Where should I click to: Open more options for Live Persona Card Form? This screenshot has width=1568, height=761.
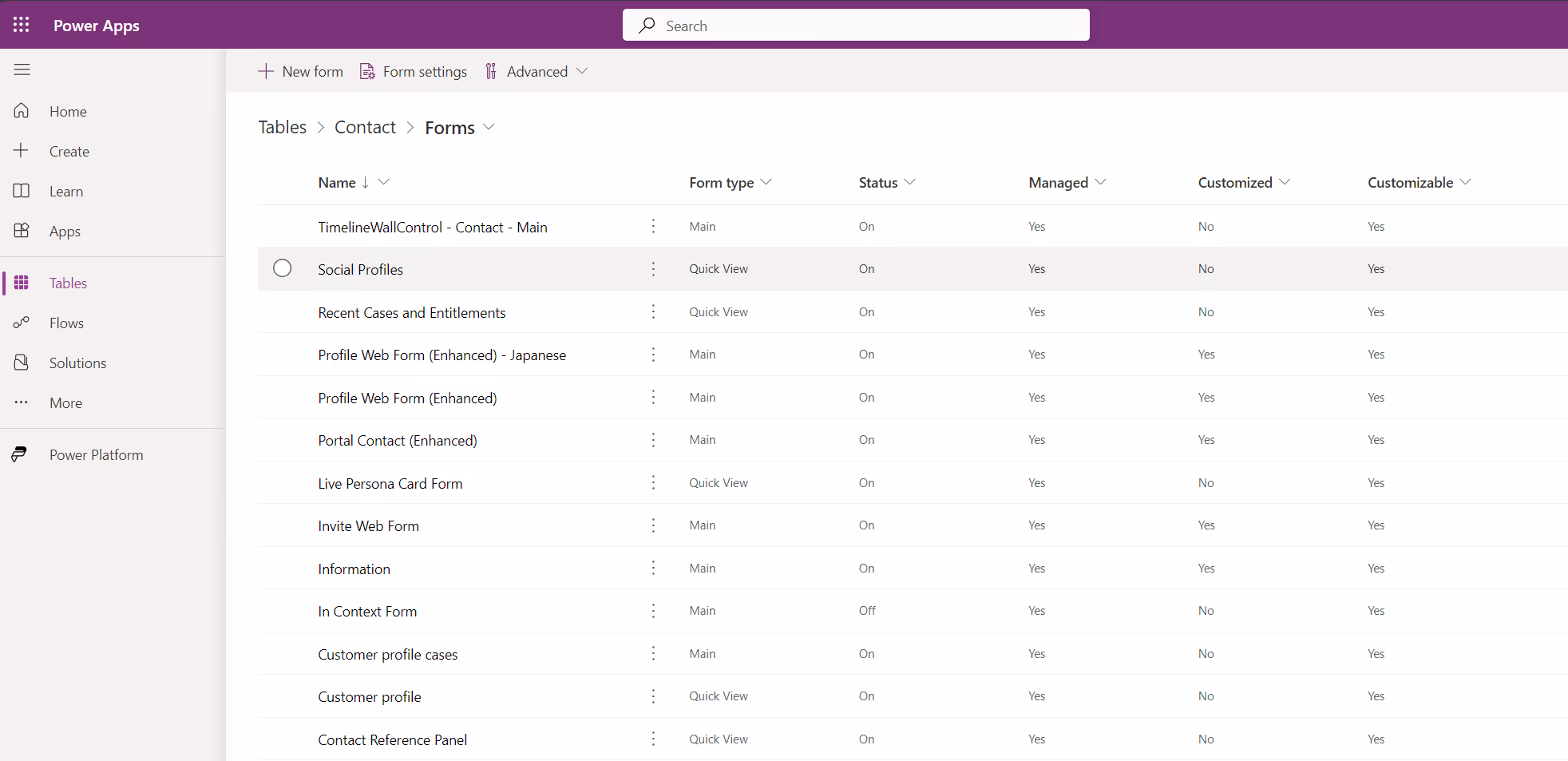point(653,483)
